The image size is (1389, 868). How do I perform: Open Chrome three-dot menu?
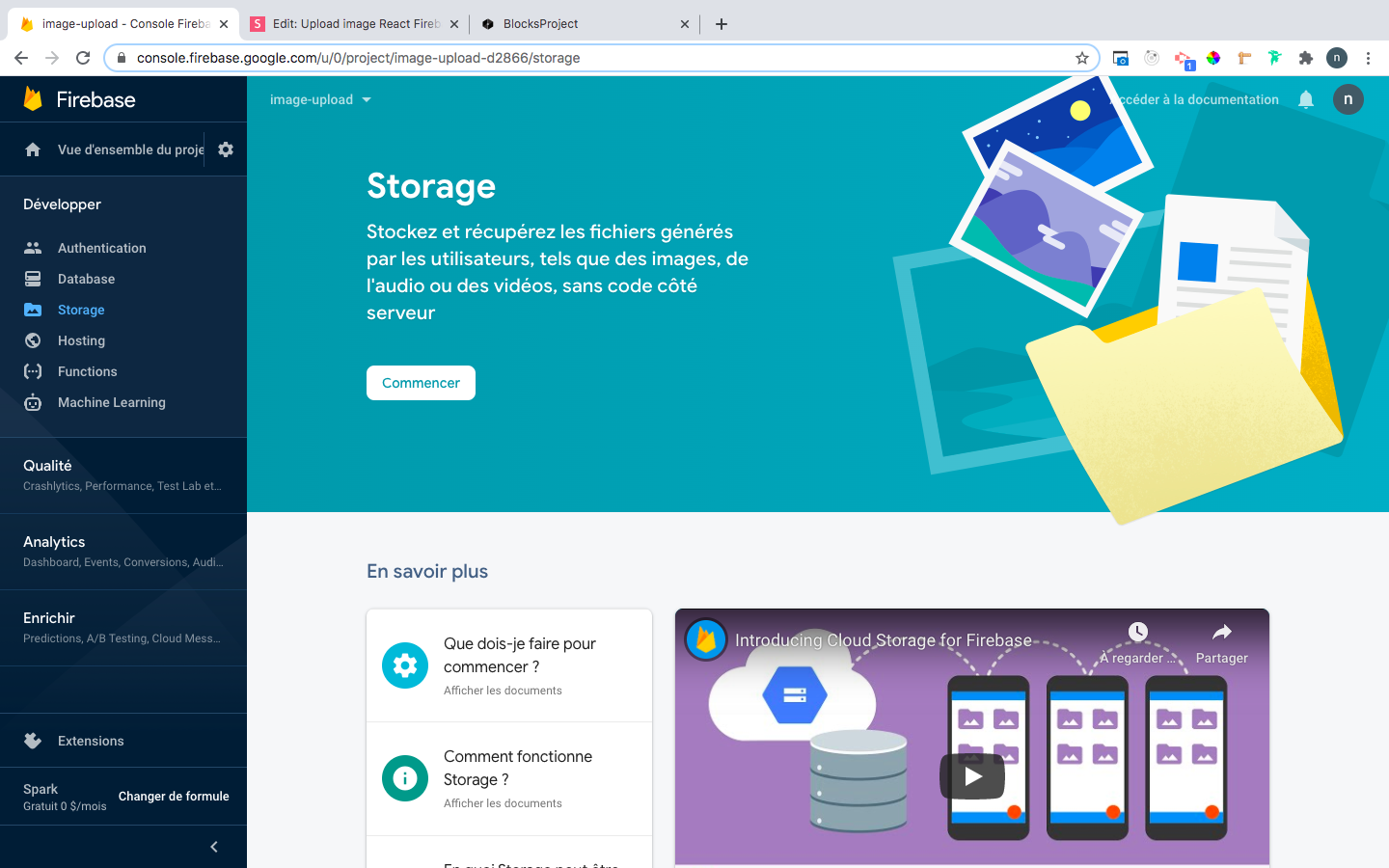point(1368,58)
